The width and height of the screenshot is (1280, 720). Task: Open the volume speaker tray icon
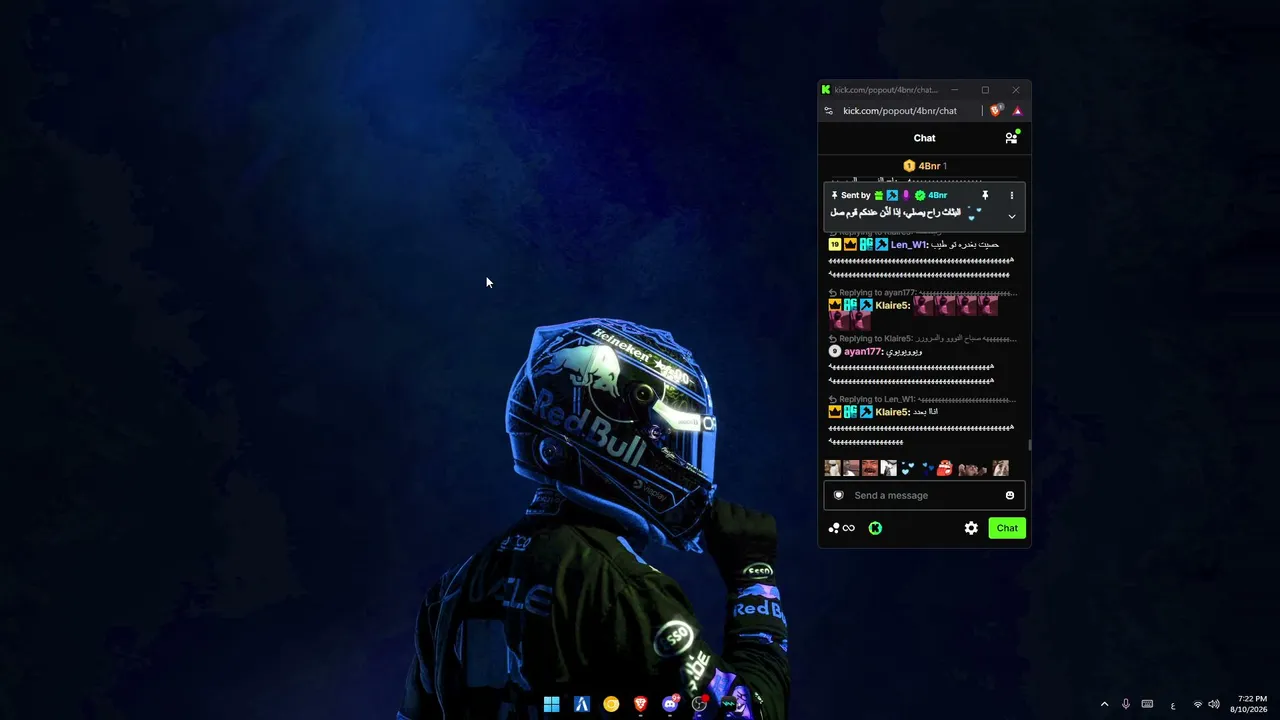[x=1213, y=704]
